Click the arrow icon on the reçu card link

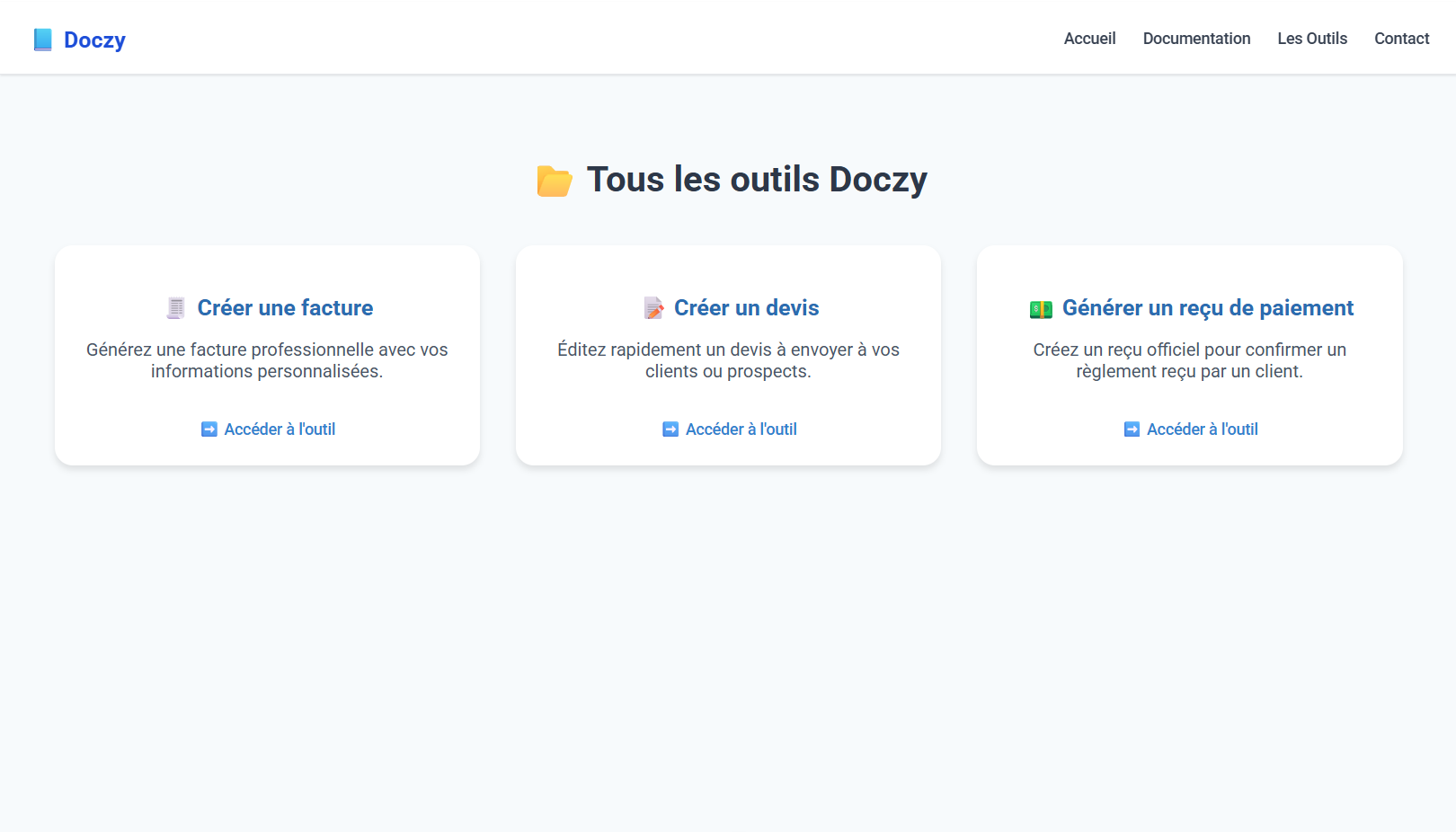point(1131,429)
